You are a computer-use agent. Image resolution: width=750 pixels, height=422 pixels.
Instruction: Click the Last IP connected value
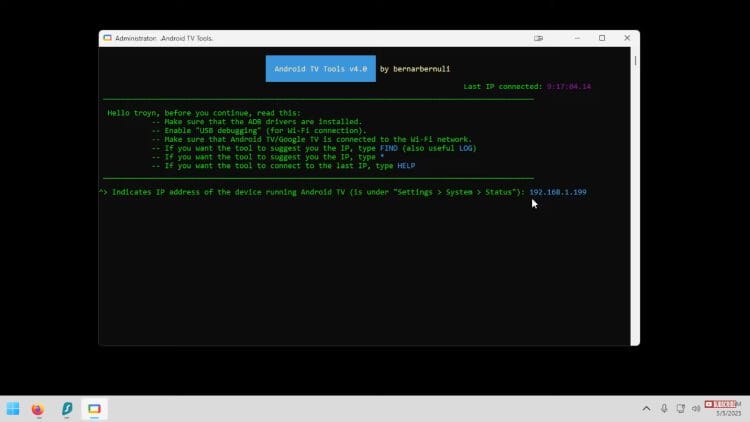coord(569,87)
